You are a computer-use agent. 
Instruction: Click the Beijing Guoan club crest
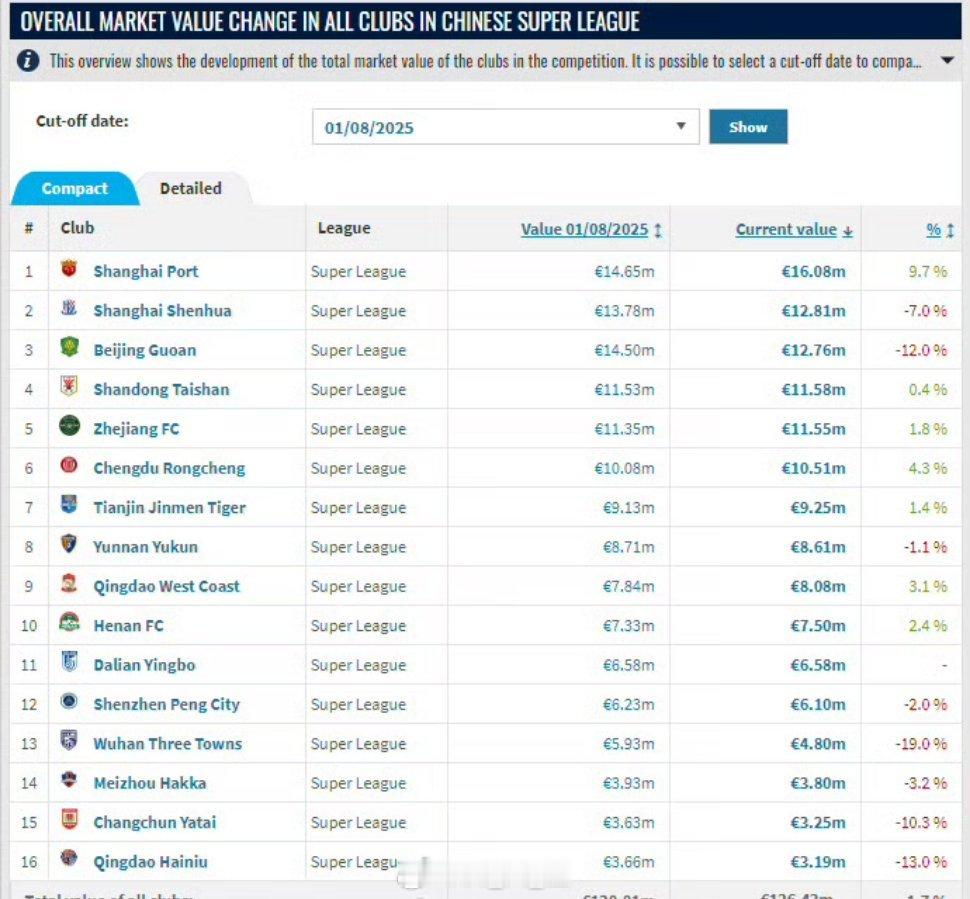point(69,346)
